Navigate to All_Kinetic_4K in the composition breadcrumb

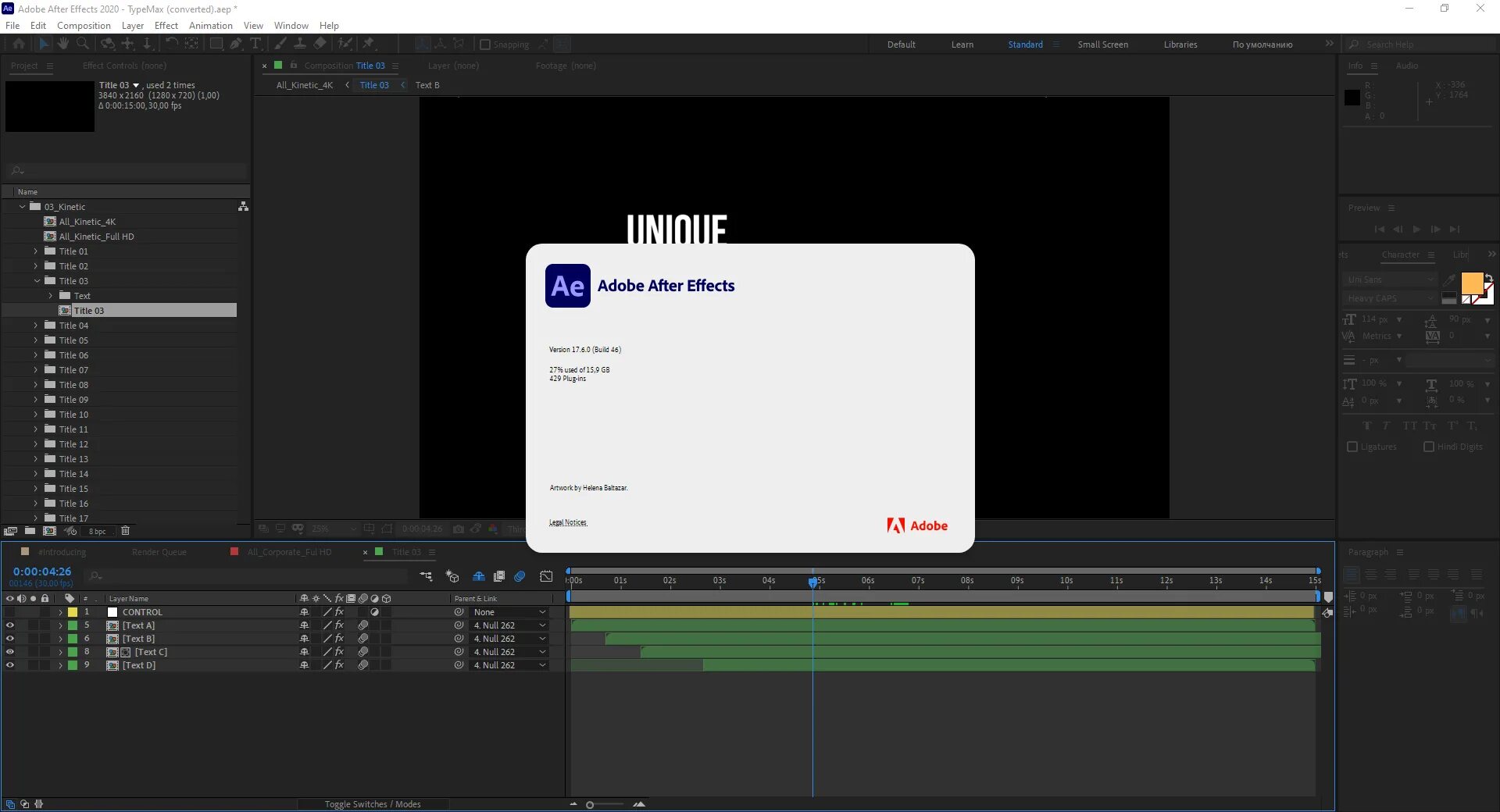pos(305,85)
